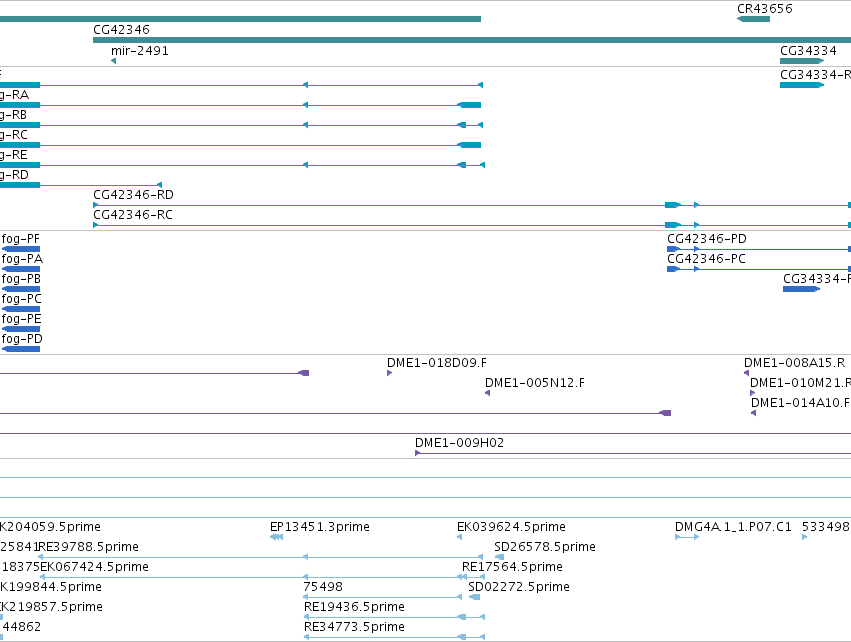Select the SD02272.5prime feature block
Image resolution: width=851 pixels, height=642 pixels.
tap(474, 597)
